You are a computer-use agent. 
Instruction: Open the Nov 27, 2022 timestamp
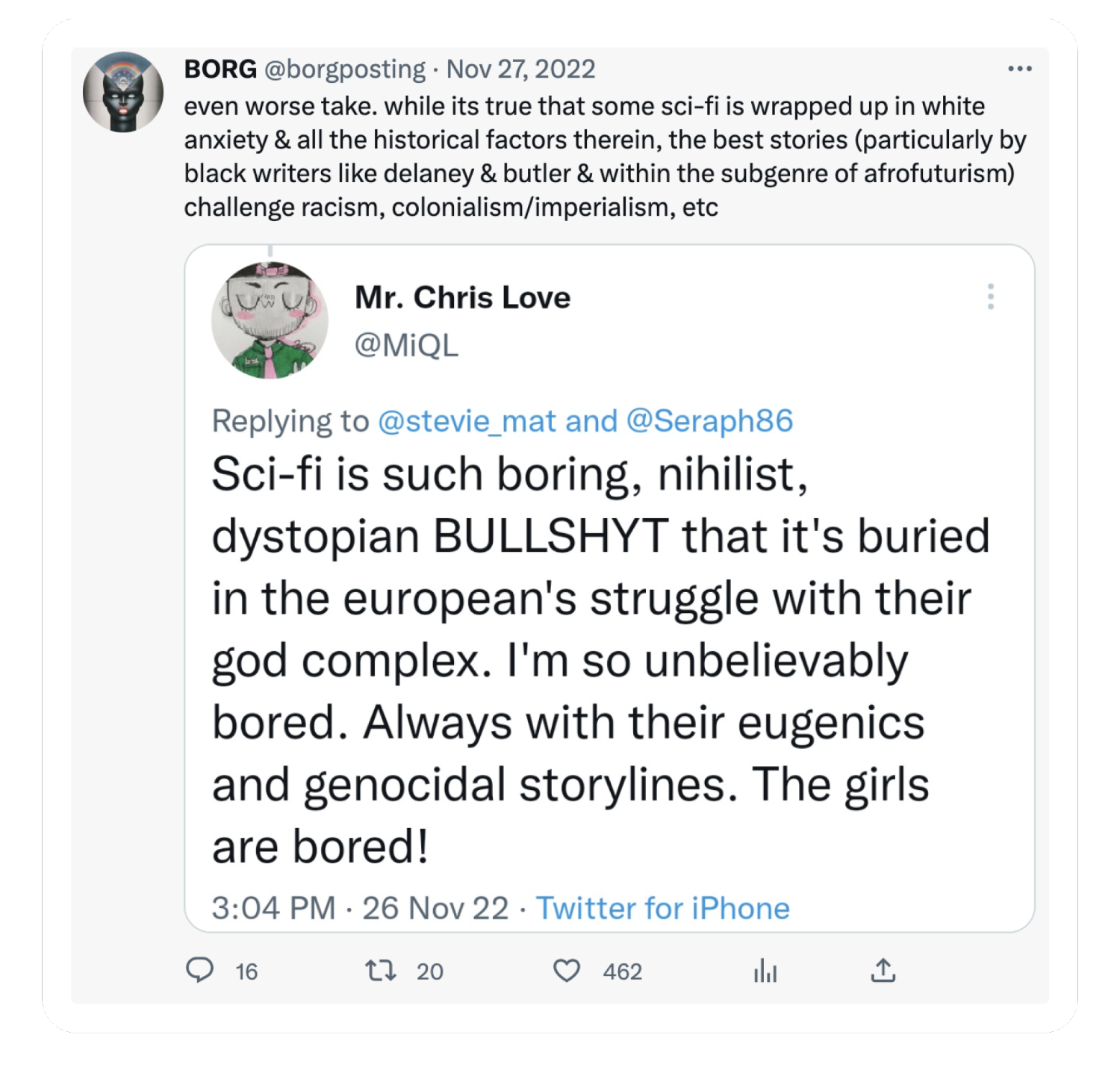[x=521, y=69]
